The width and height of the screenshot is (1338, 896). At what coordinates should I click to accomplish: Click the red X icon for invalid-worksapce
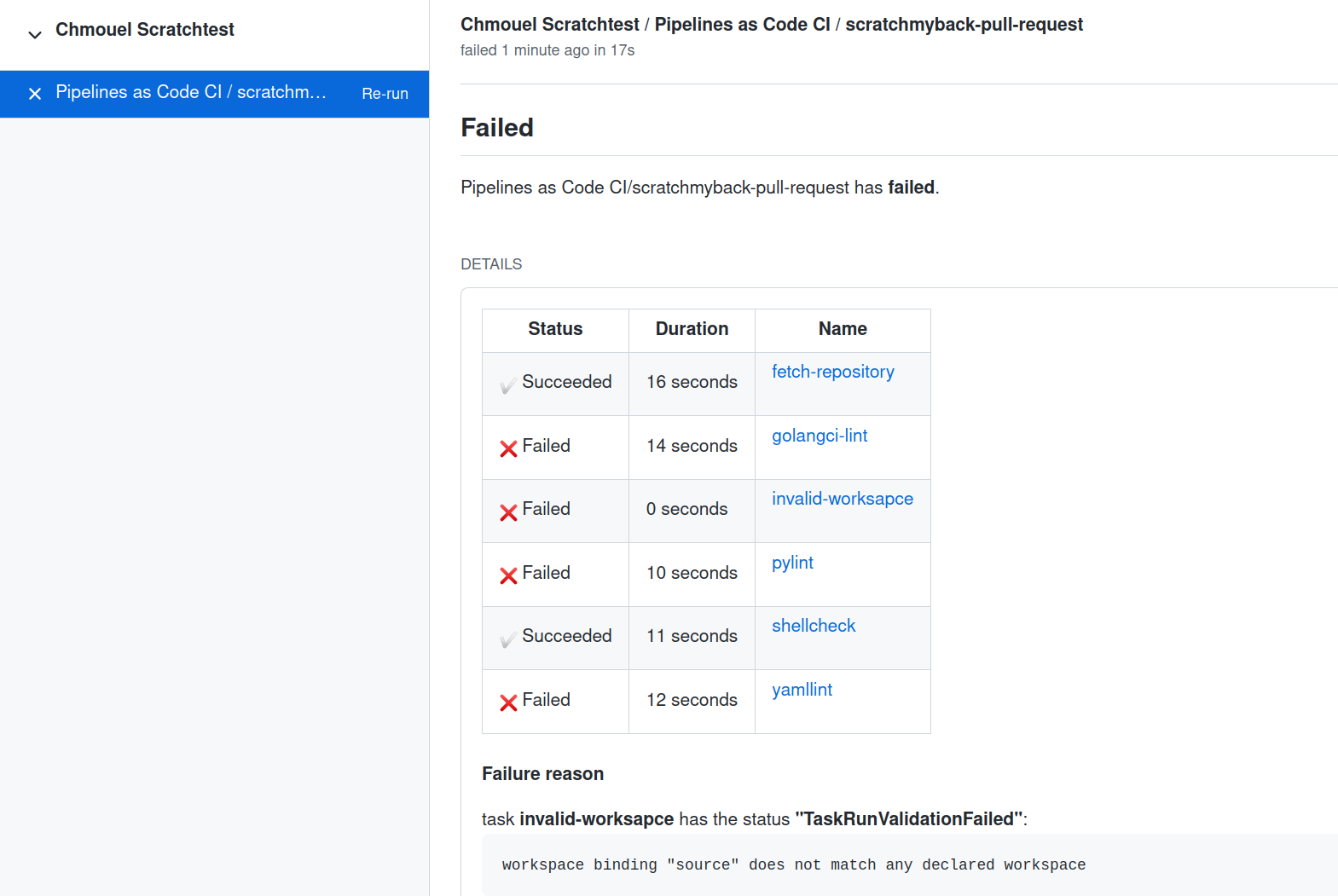[508, 512]
